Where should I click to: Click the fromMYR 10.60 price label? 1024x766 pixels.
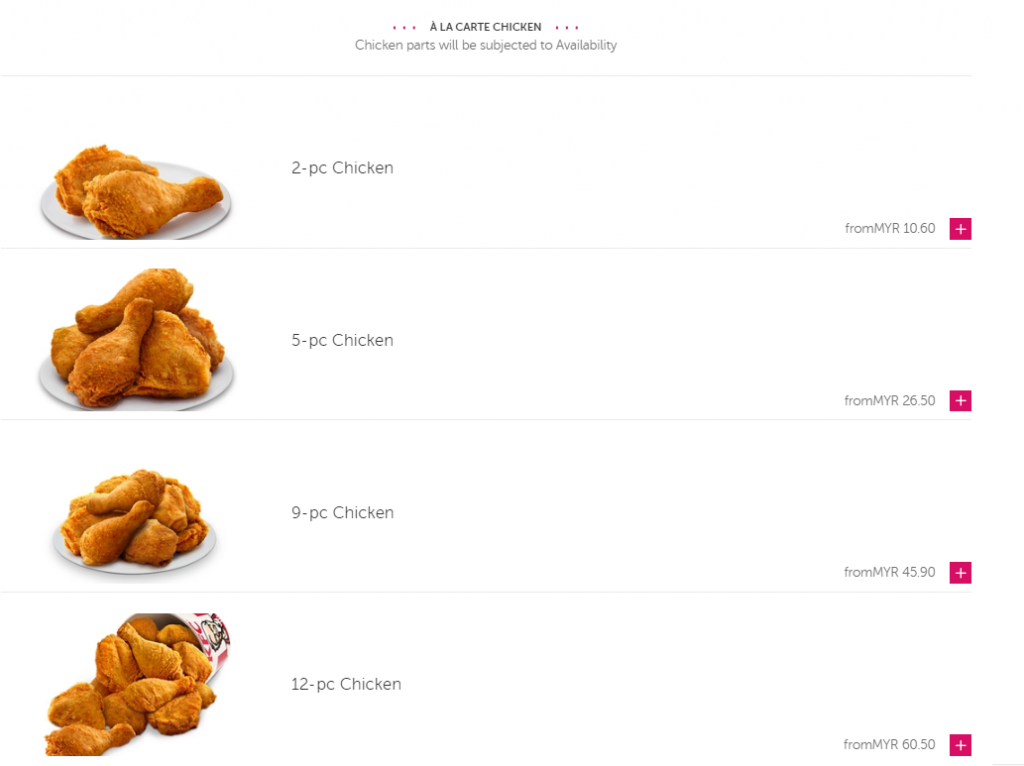[889, 229]
